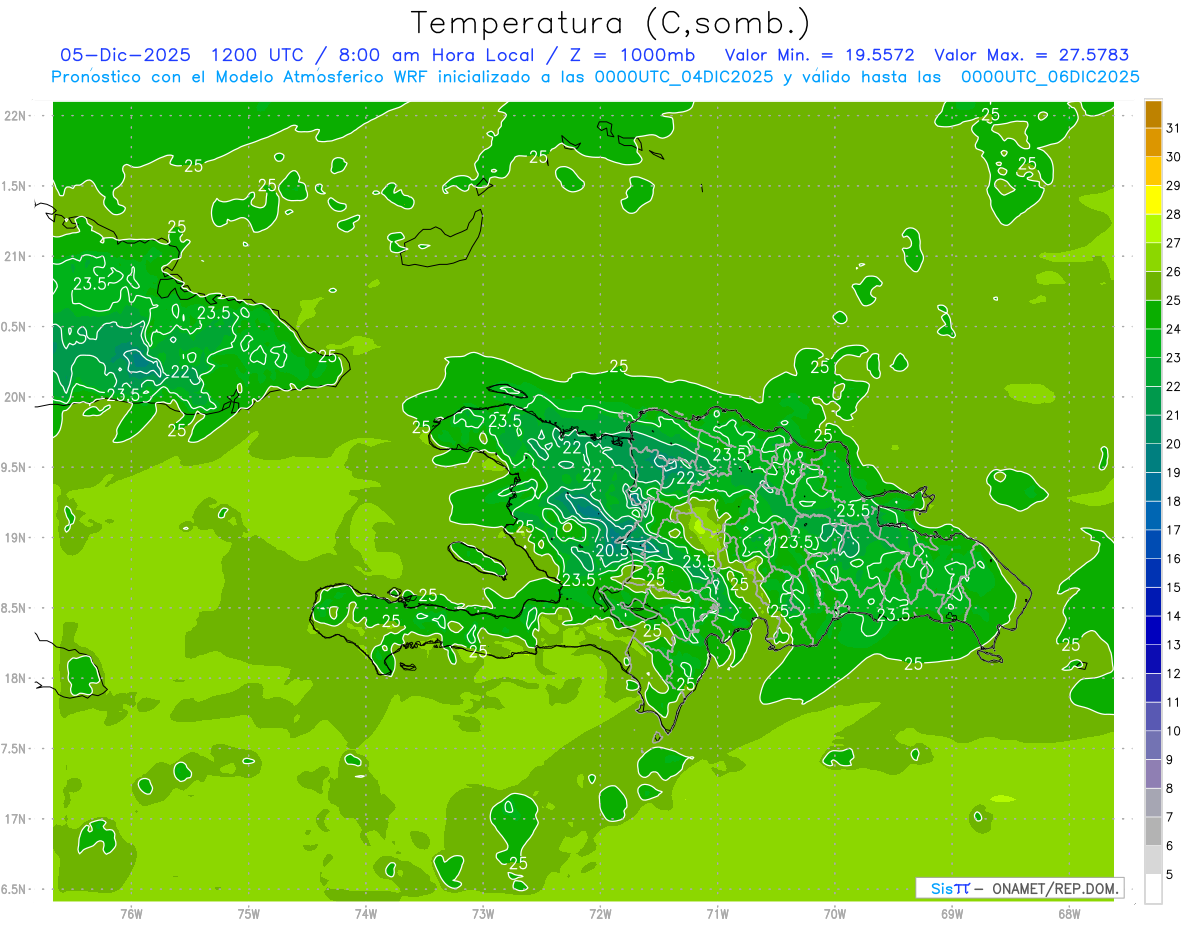Click the '18N' latitude axis label
1200x927 pixels.
[17, 678]
